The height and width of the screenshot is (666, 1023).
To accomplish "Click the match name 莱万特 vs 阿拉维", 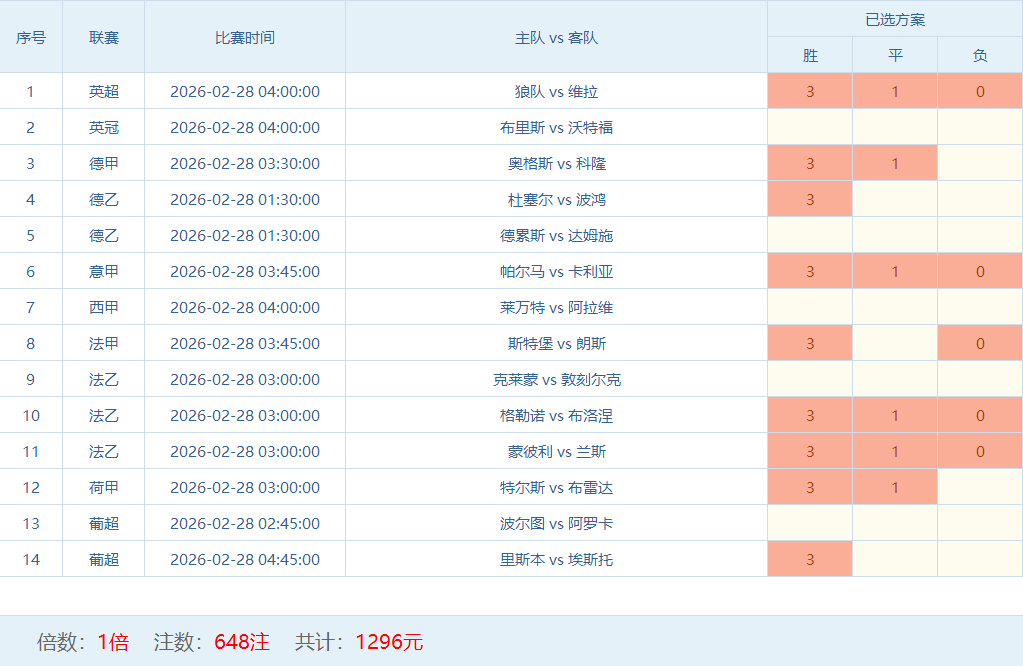I will point(556,307).
